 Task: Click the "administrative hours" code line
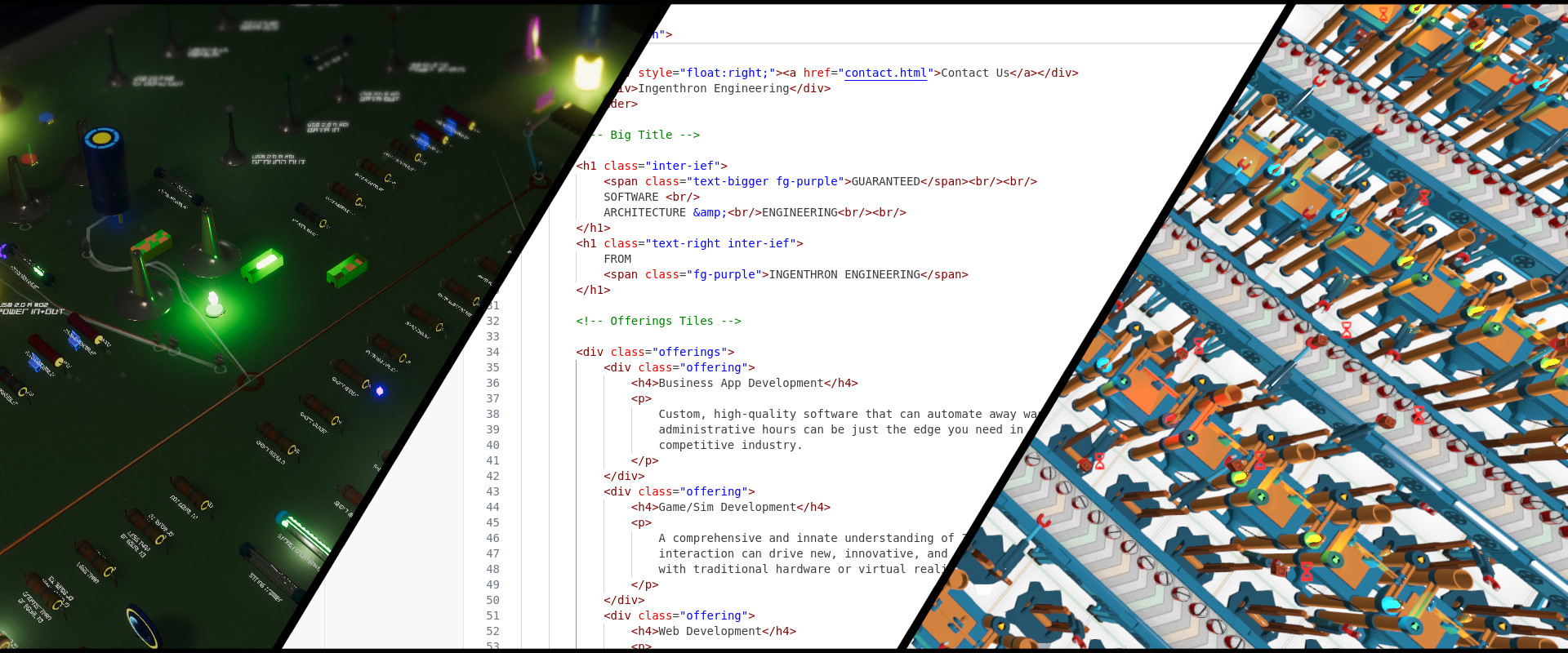840,429
